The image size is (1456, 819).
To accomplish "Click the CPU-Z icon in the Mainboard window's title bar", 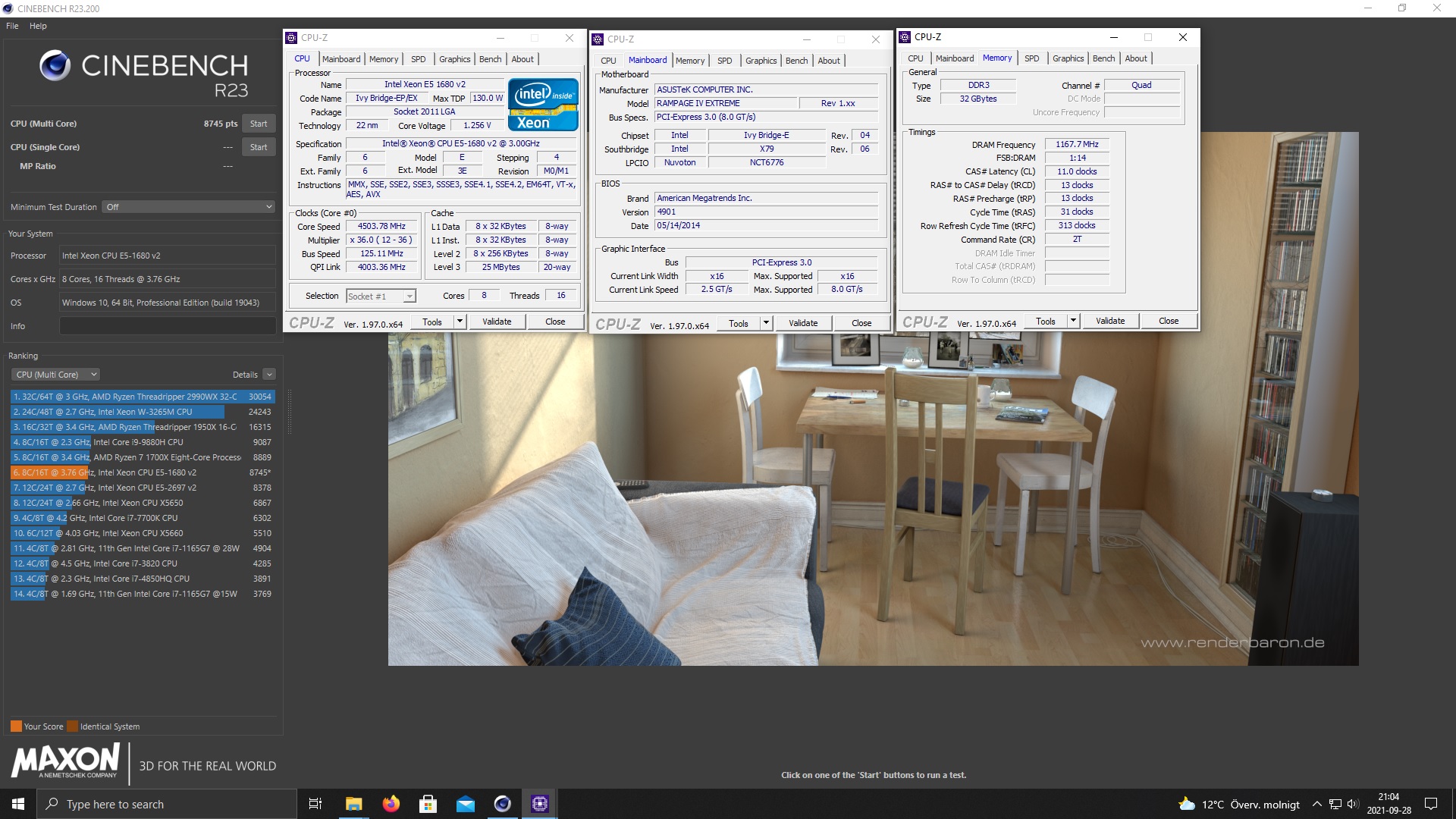I will coord(598,39).
